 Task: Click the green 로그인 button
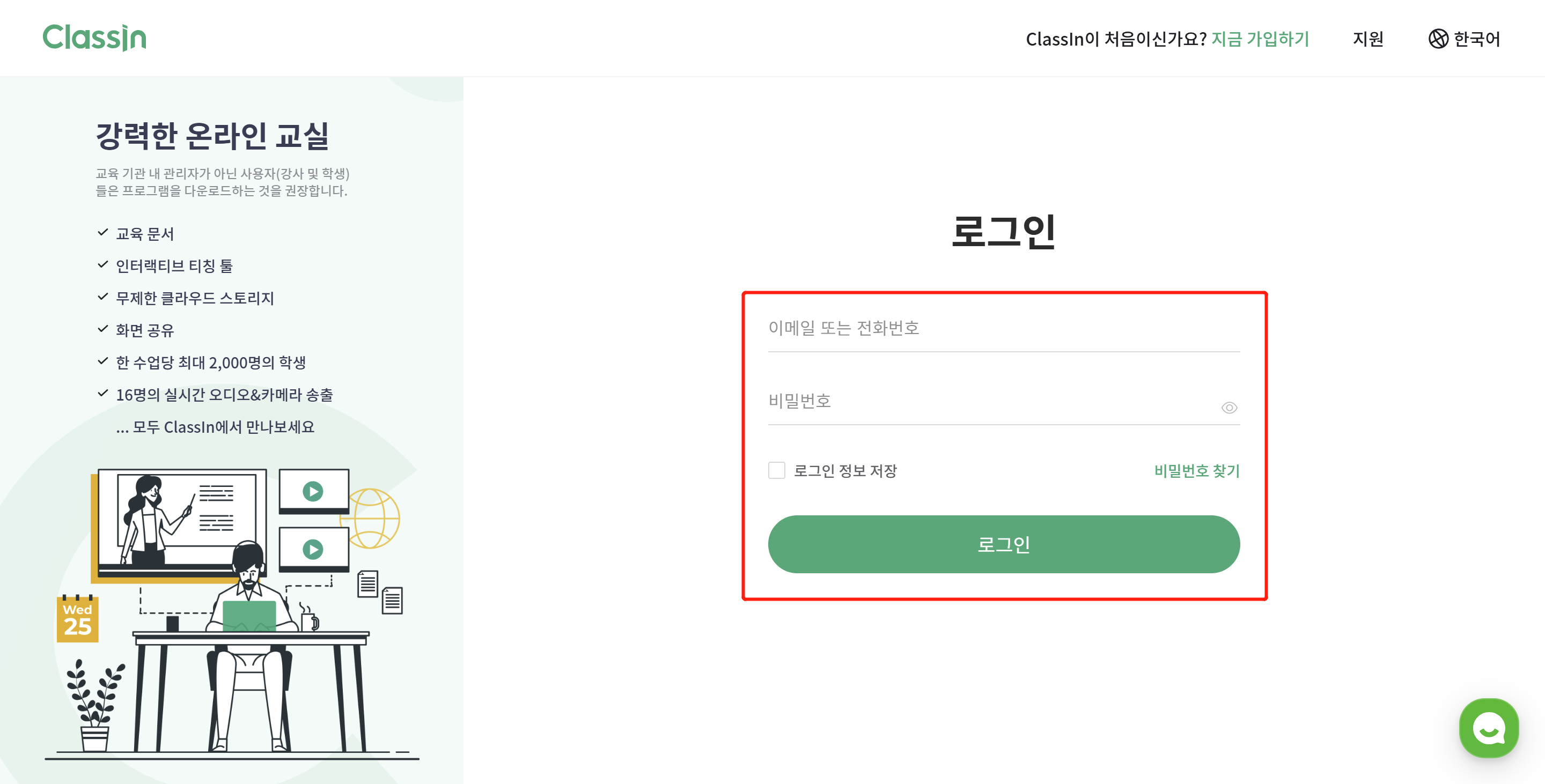(x=1003, y=544)
